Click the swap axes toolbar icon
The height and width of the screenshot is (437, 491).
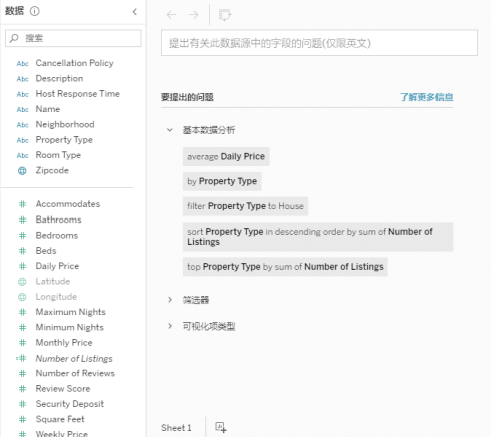[x=225, y=15]
